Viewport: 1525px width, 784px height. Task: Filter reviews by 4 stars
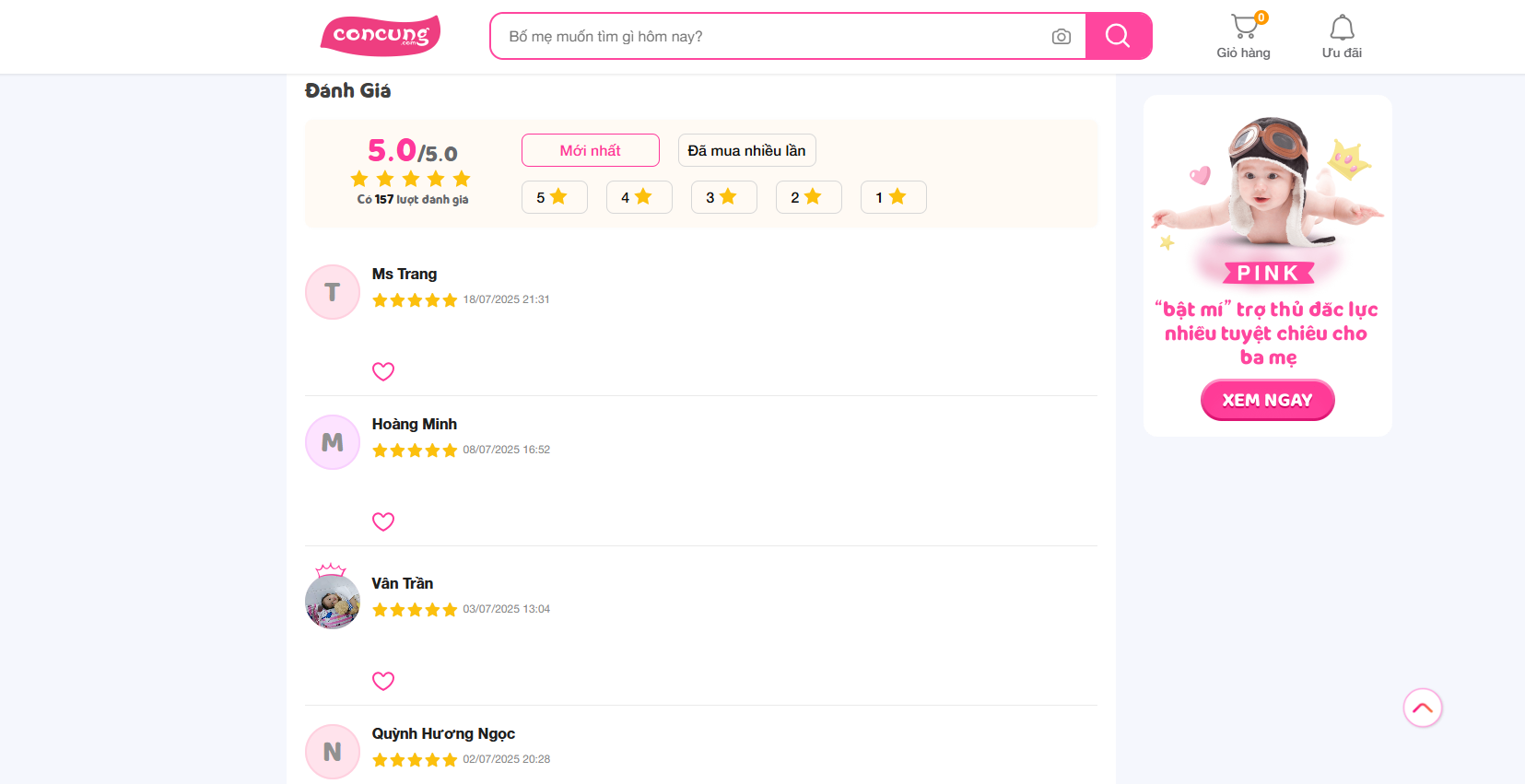tap(639, 197)
